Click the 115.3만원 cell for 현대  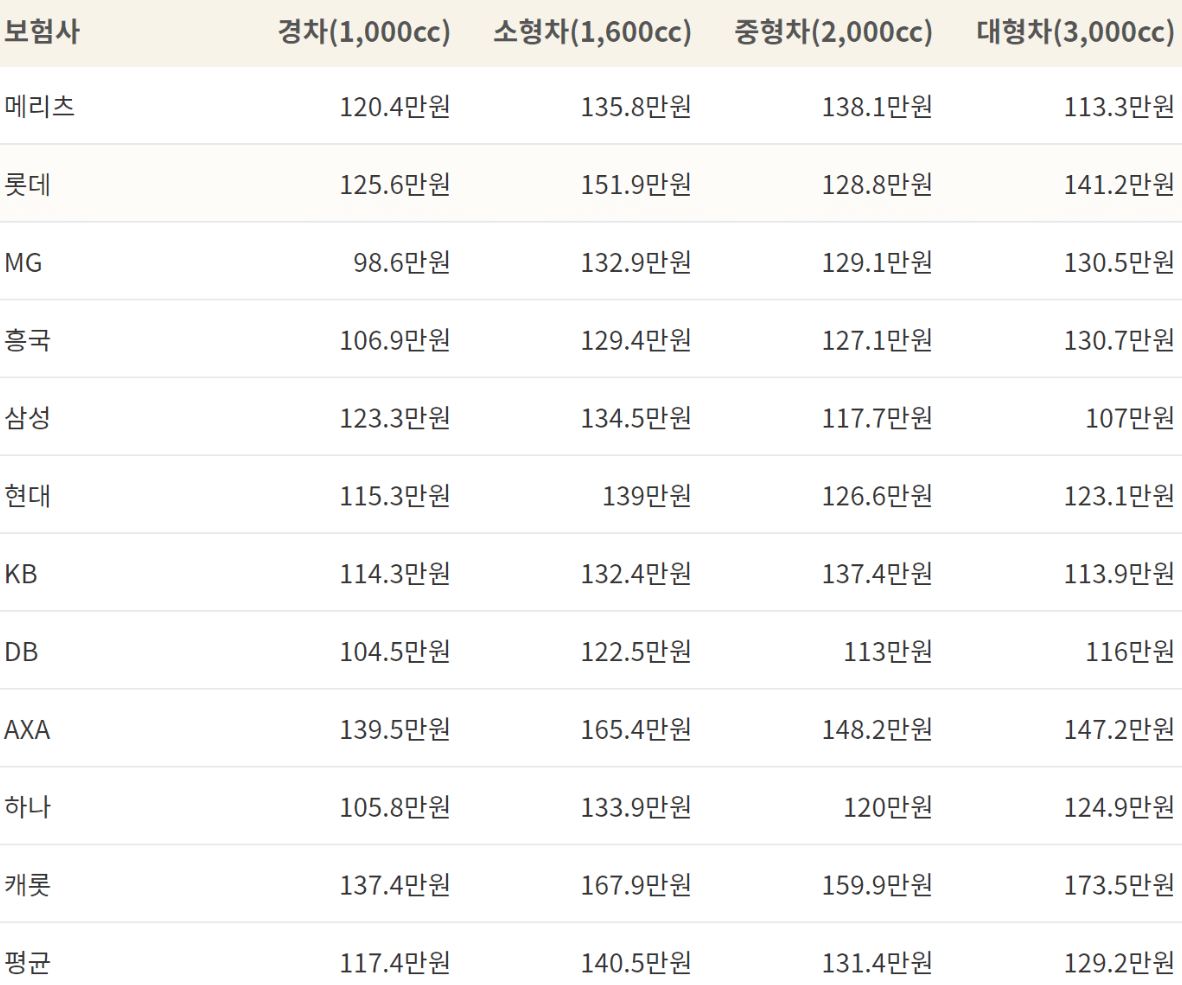tap(395, 496)
